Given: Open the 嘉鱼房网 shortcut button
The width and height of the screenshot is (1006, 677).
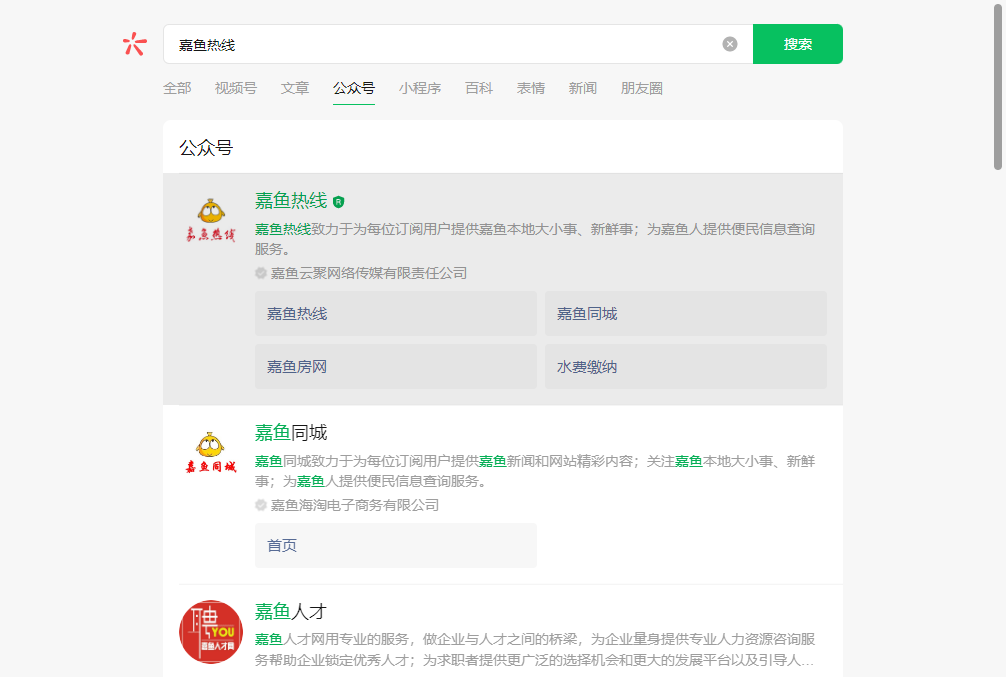Looking at the screenshot, I should point(396,366).
